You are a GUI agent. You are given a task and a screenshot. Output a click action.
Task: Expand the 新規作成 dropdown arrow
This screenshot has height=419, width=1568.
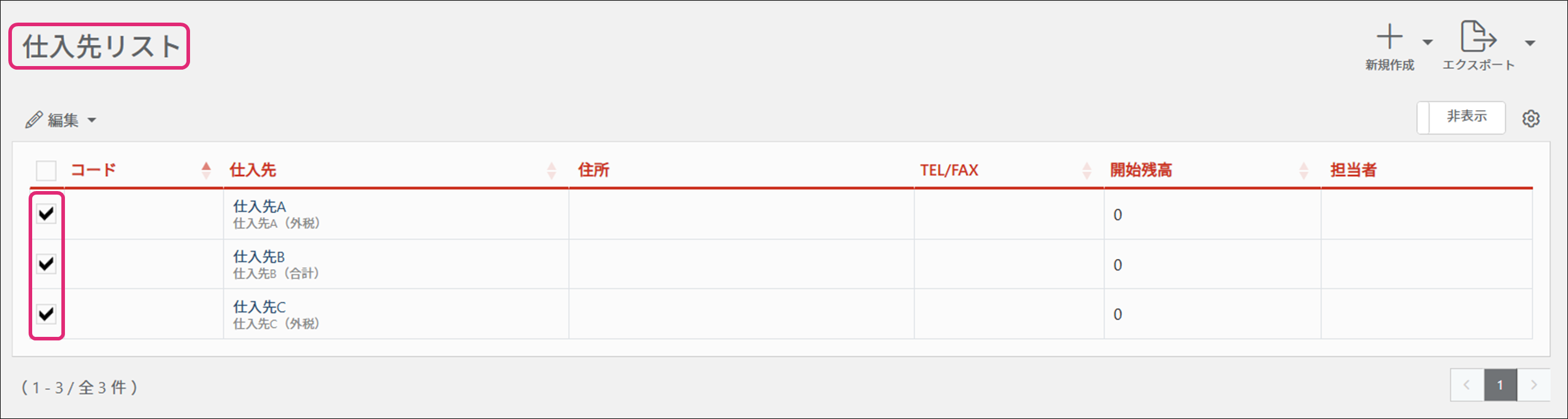pos(1427,43)
